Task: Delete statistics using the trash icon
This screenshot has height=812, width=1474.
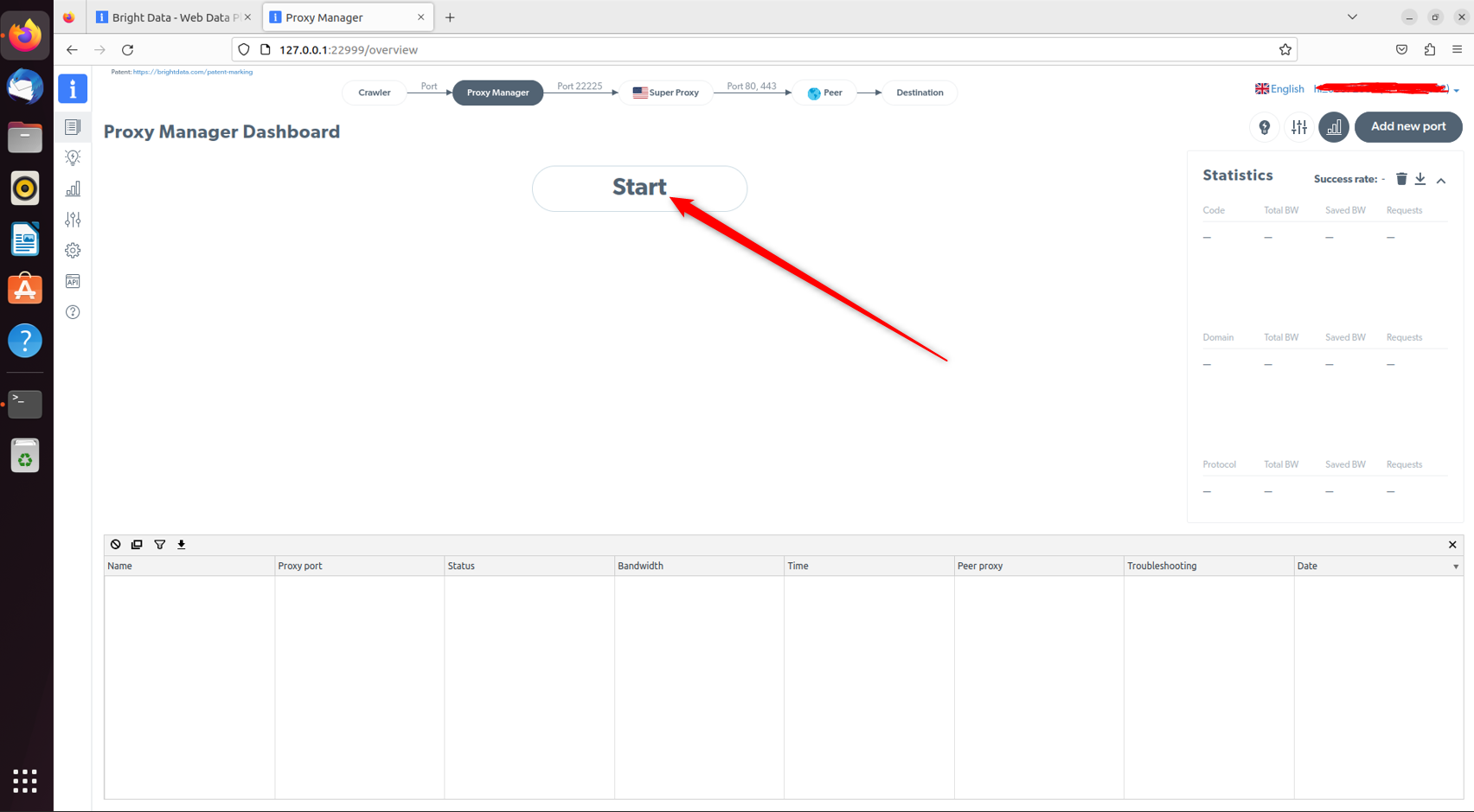Action: [x=1401, y=179]
